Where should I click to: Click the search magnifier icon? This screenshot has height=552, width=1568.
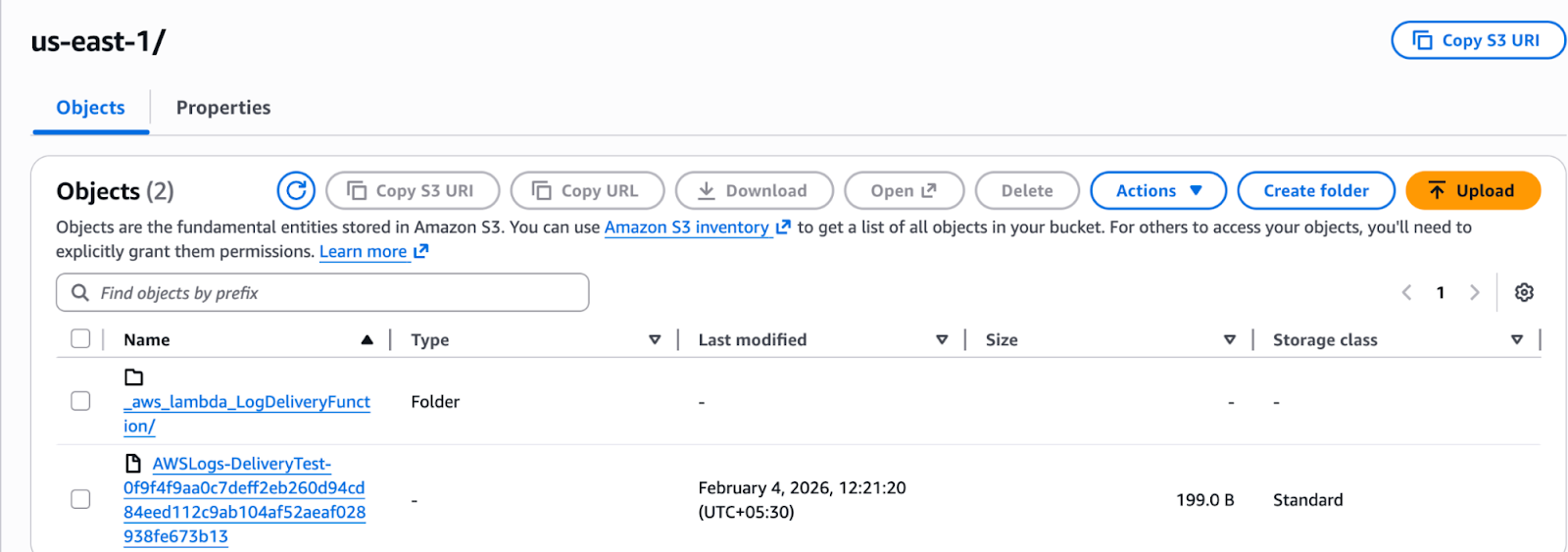(80, 292)
